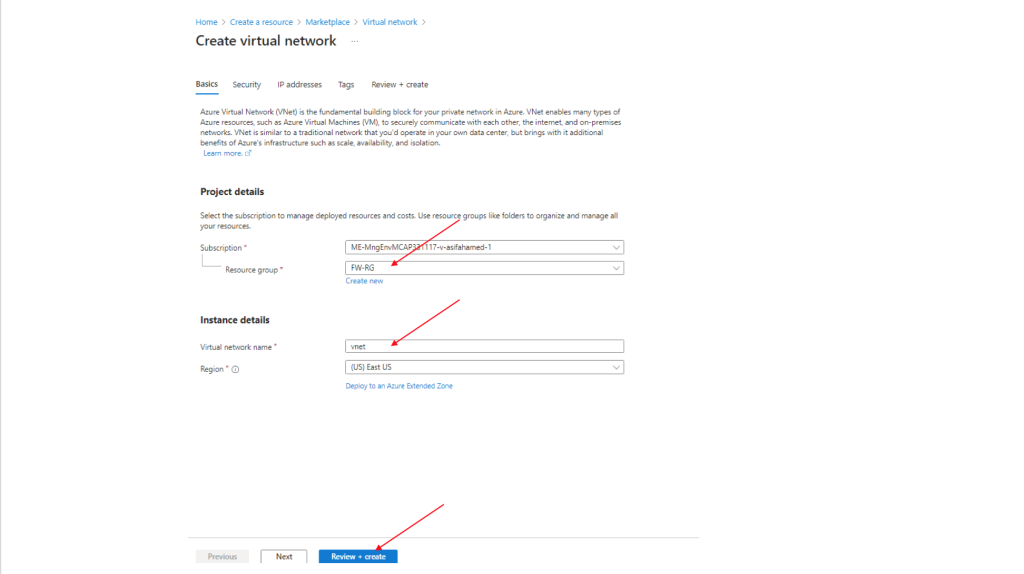The width and height of the screenshot is (1024, 574).
Task: Expand the Region dropdown showing East US
Action: click(x=484, y=368)
